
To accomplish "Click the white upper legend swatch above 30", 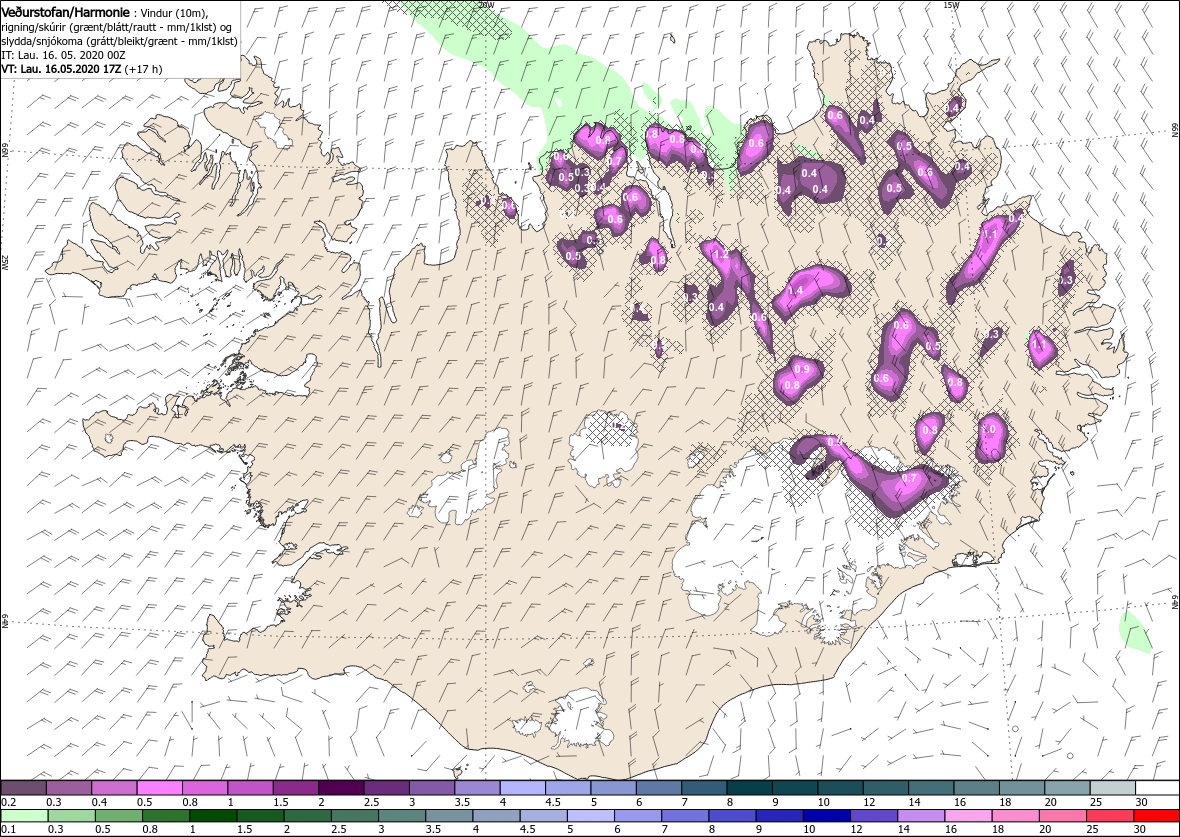I will click(1157, 788).
